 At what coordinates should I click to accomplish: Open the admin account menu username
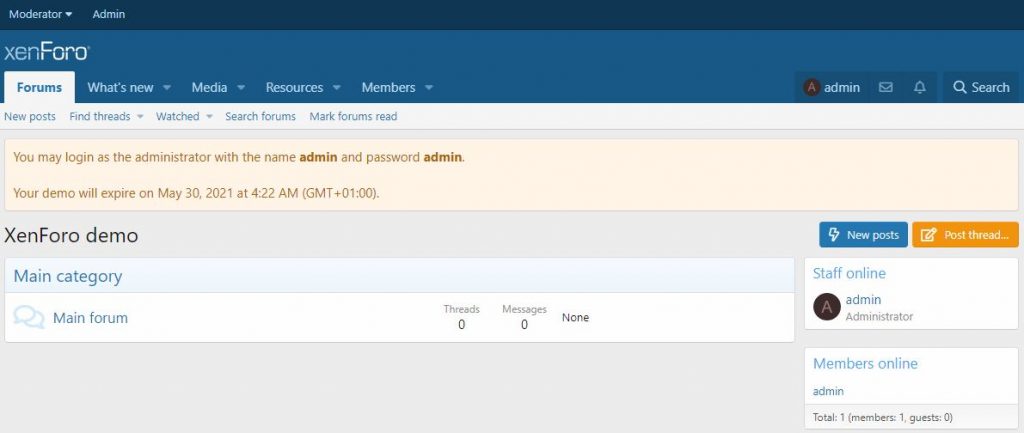[842, 88]
